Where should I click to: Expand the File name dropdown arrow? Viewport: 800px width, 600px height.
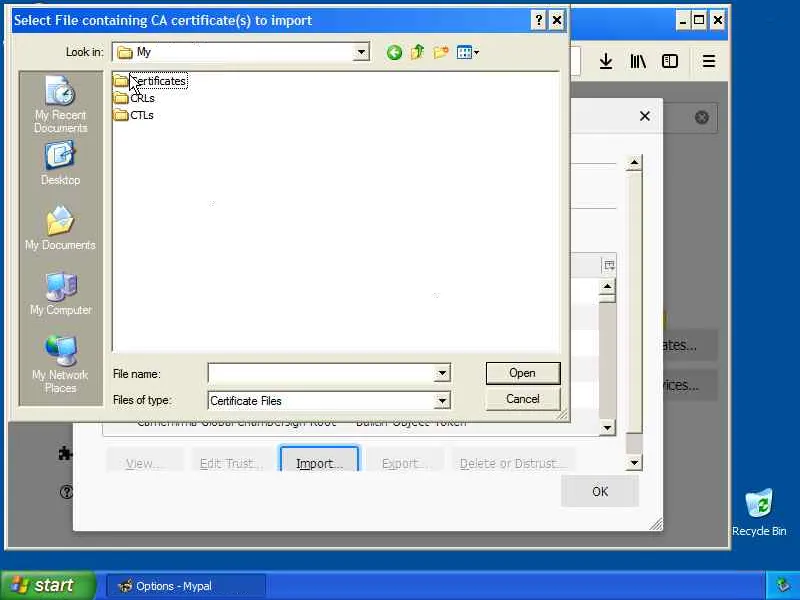(442, 373)
